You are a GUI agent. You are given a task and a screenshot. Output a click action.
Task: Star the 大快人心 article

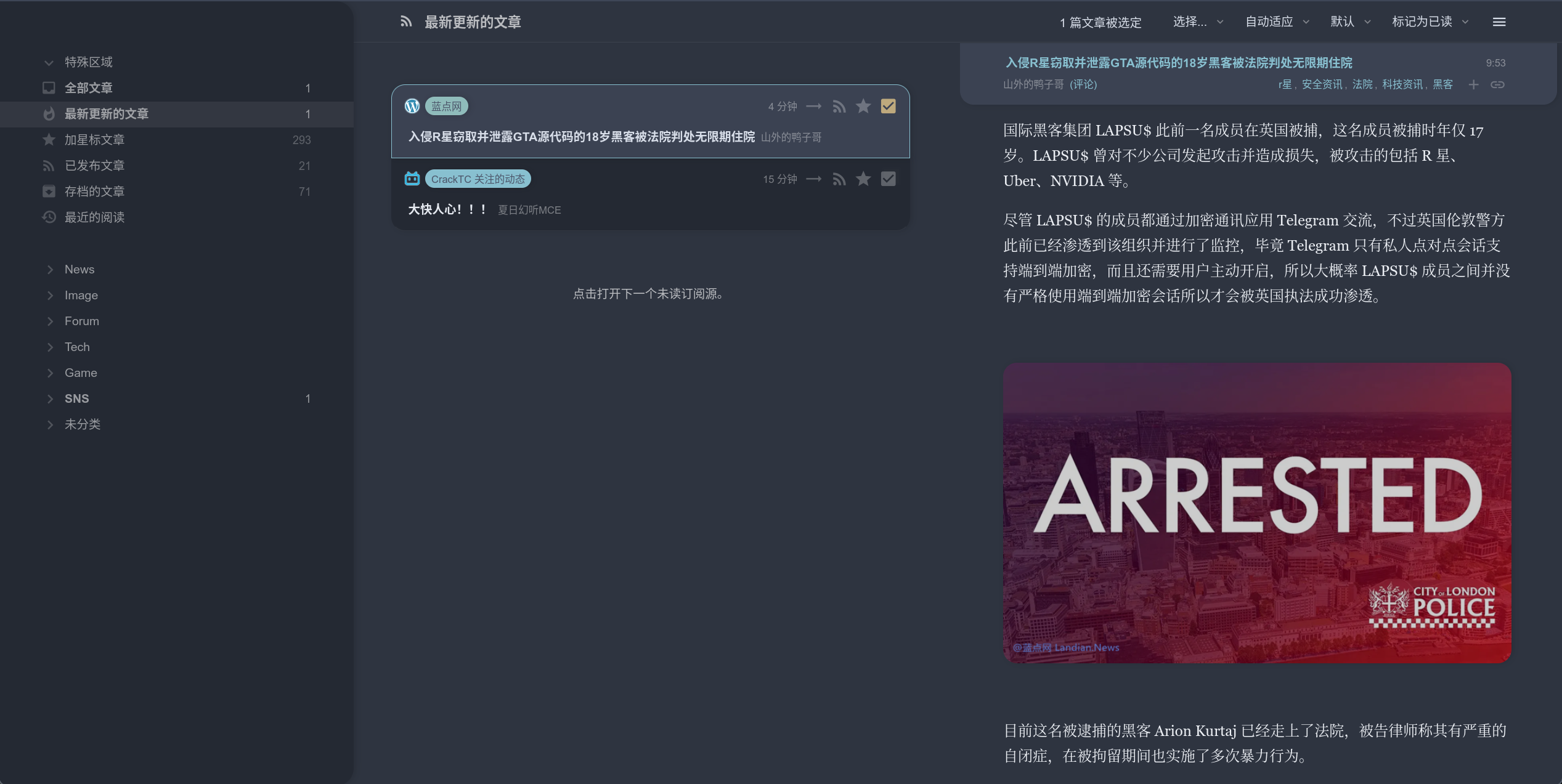pos(863,179)
